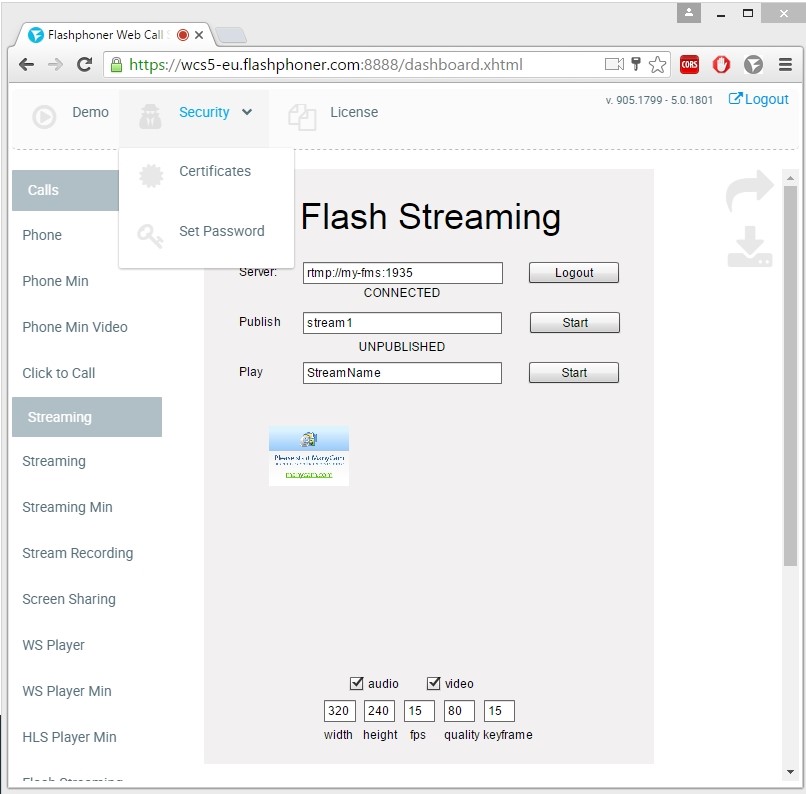Open Phone Min Video in sidebar
Image resolution: width=806 pixels, height=794 pixels.
pyautogui.click(x=75, y=327)
